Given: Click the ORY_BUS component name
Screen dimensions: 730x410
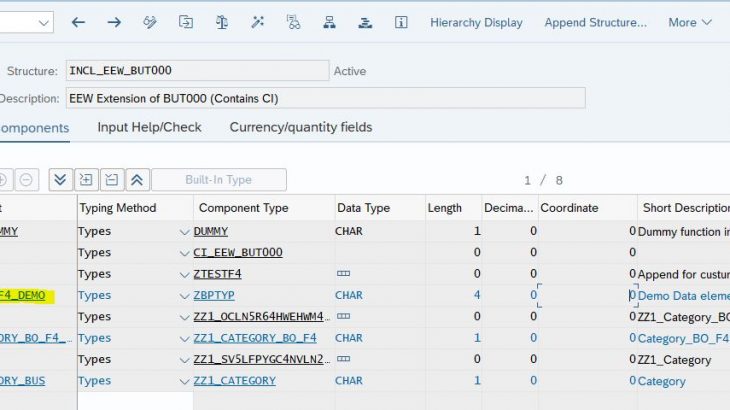Looking at the screenshot, I should coord(23,381).
